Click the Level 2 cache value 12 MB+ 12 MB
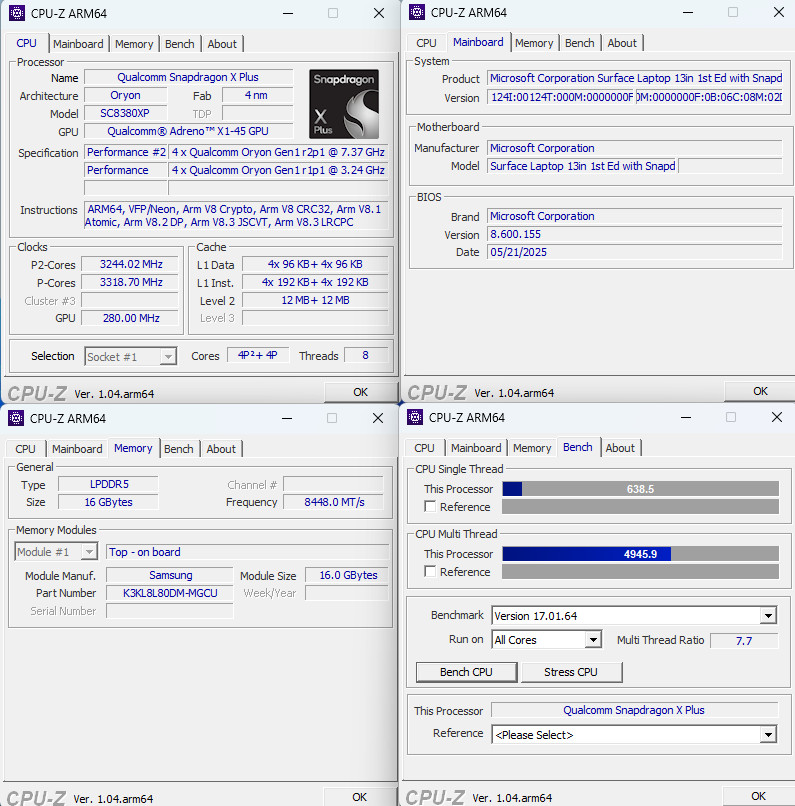Viewport: 795px width, 806px height. (x=315, y=300)
